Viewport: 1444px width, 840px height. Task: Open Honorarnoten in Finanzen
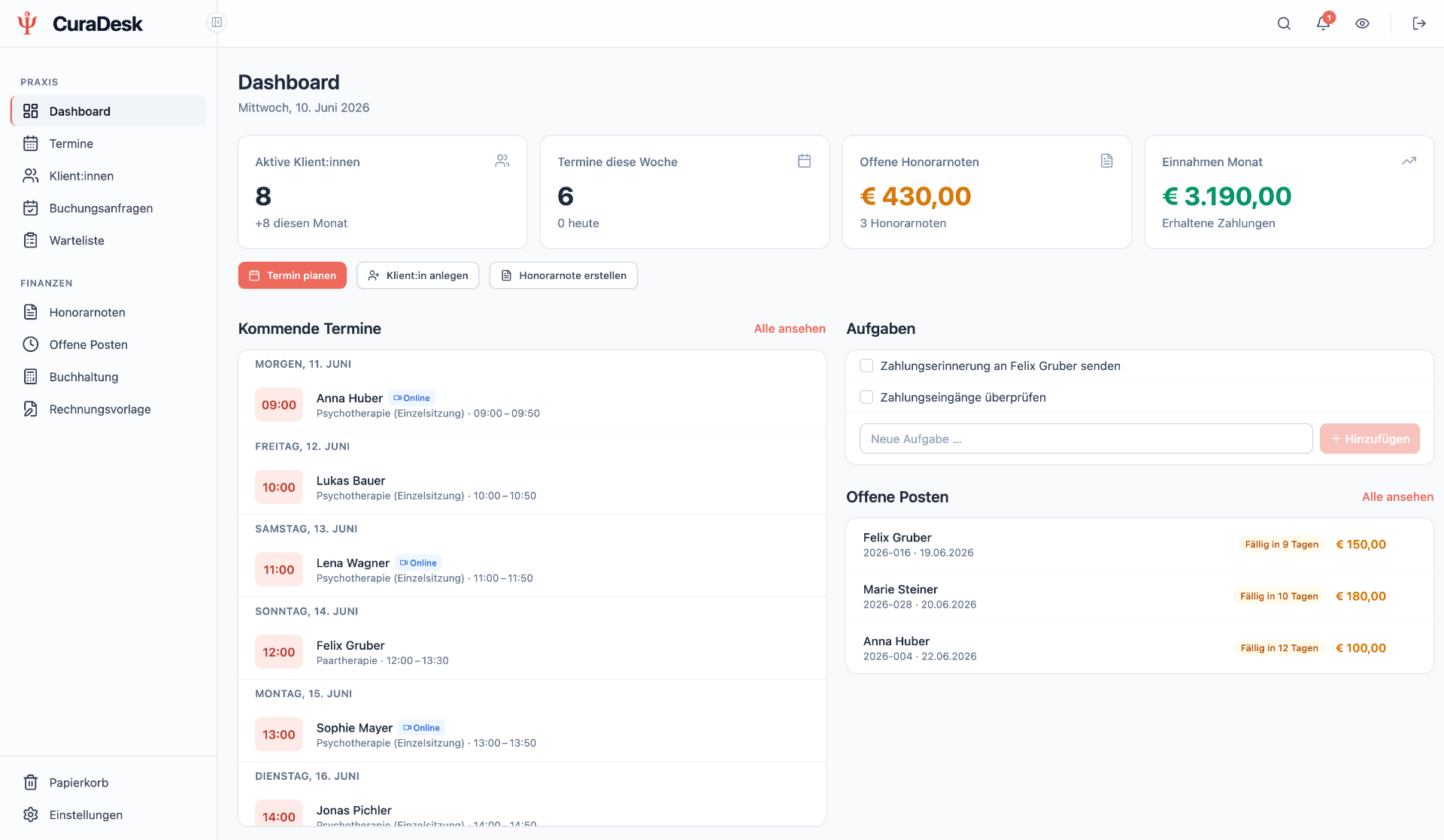click(x=109, y=312)
